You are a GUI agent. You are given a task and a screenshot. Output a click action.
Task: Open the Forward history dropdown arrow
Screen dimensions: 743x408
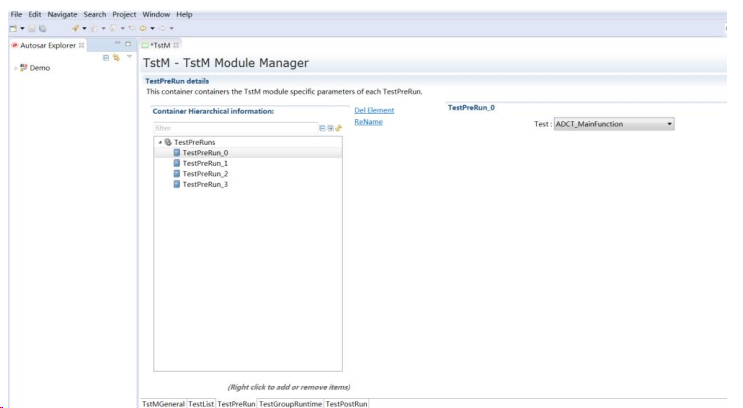pyautogui.click(x=172, y=28)
